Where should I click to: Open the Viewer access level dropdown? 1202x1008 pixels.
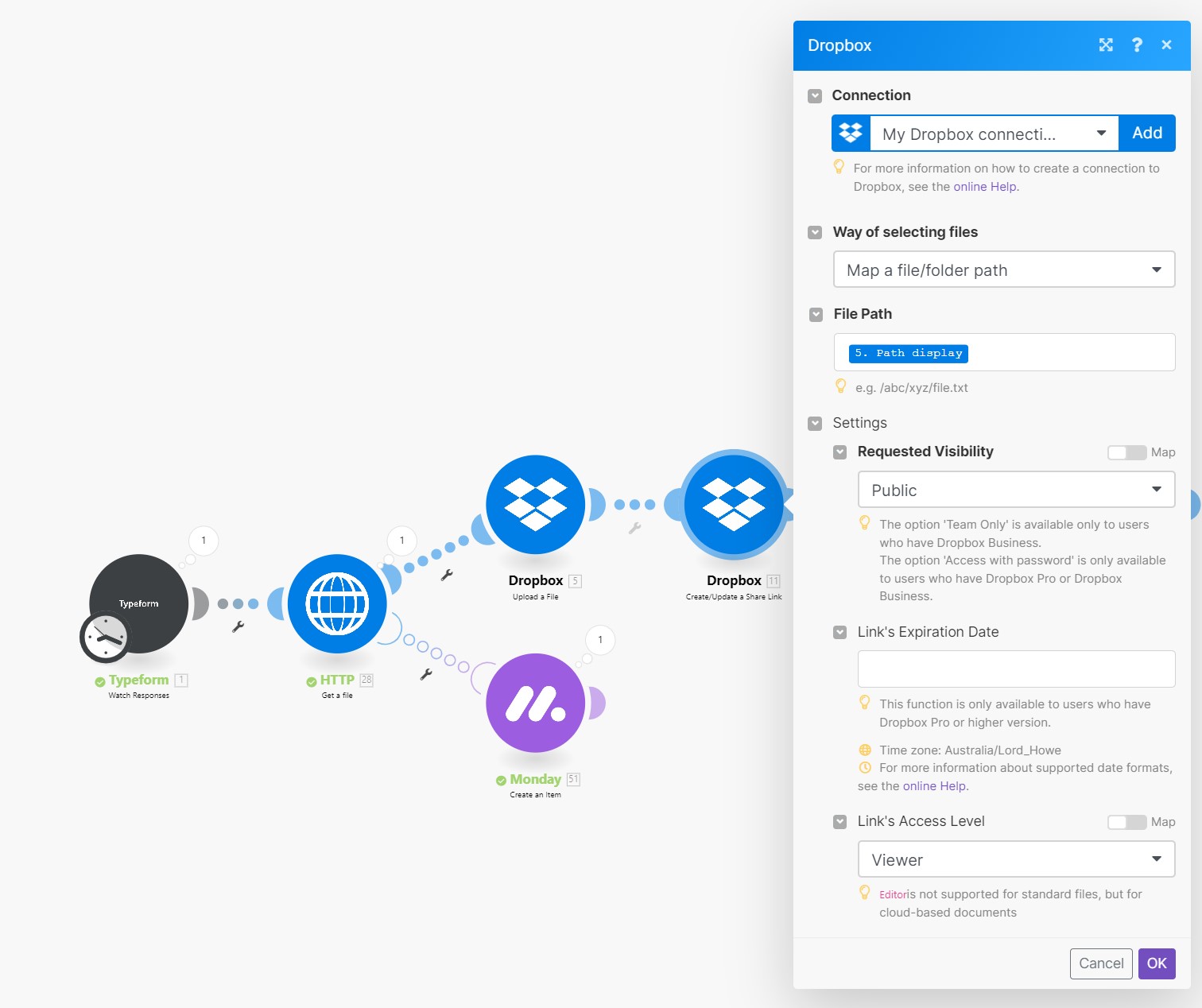1016,859
